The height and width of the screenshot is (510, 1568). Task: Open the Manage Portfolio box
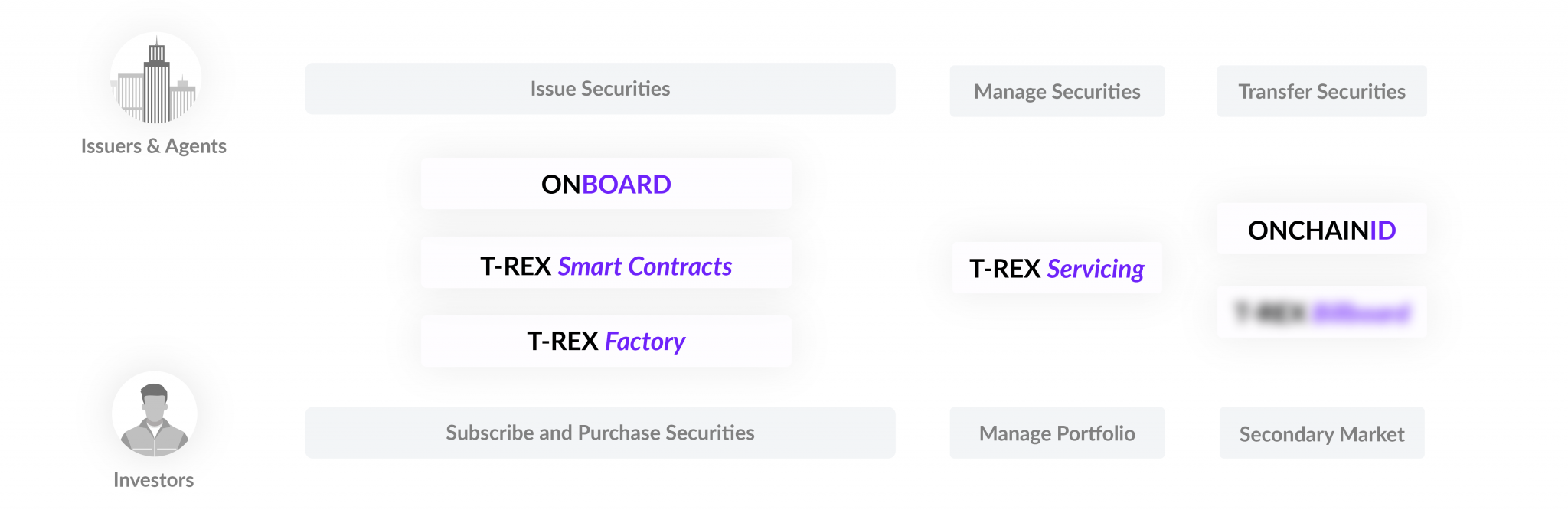click(1057, 433)
